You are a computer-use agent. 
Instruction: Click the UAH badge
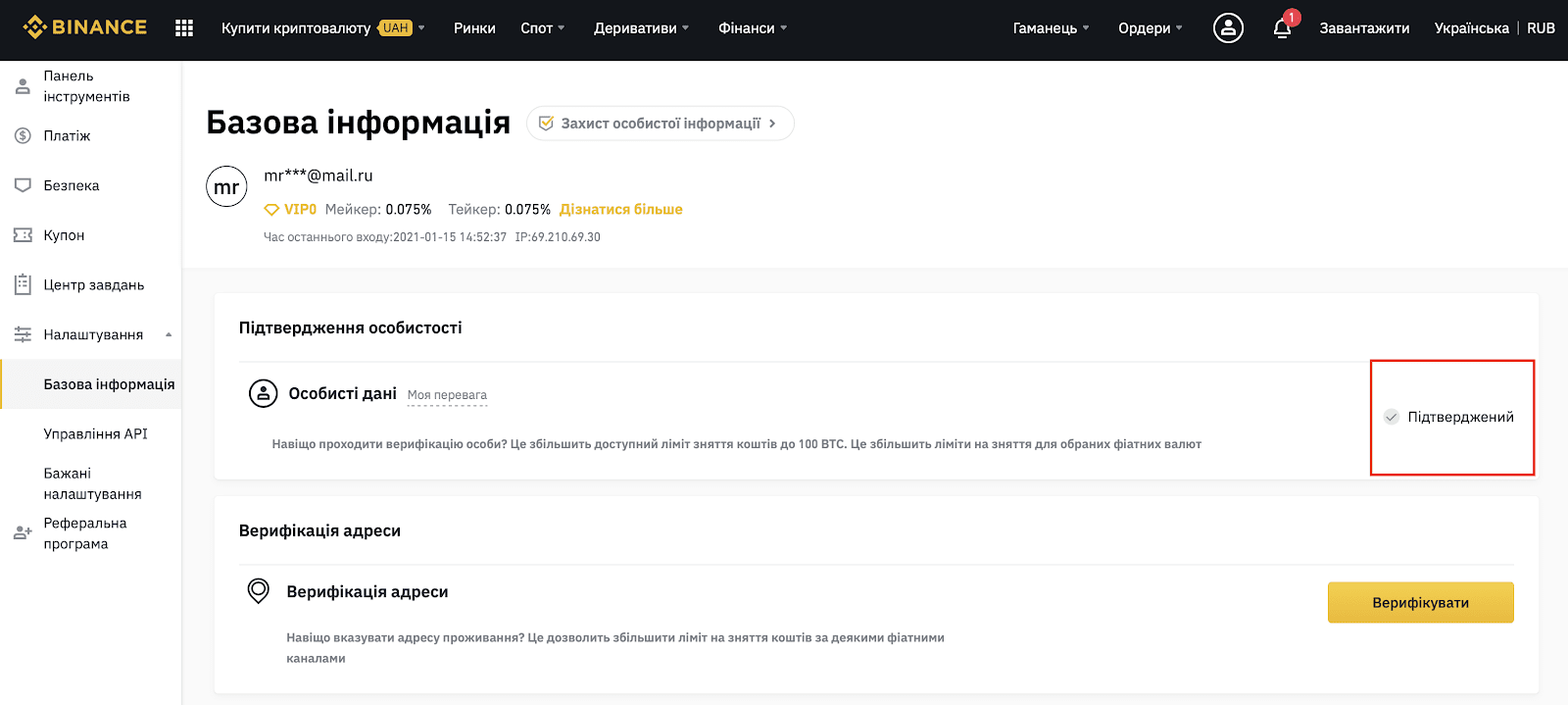pyautogui.click(x=396, y=28)
